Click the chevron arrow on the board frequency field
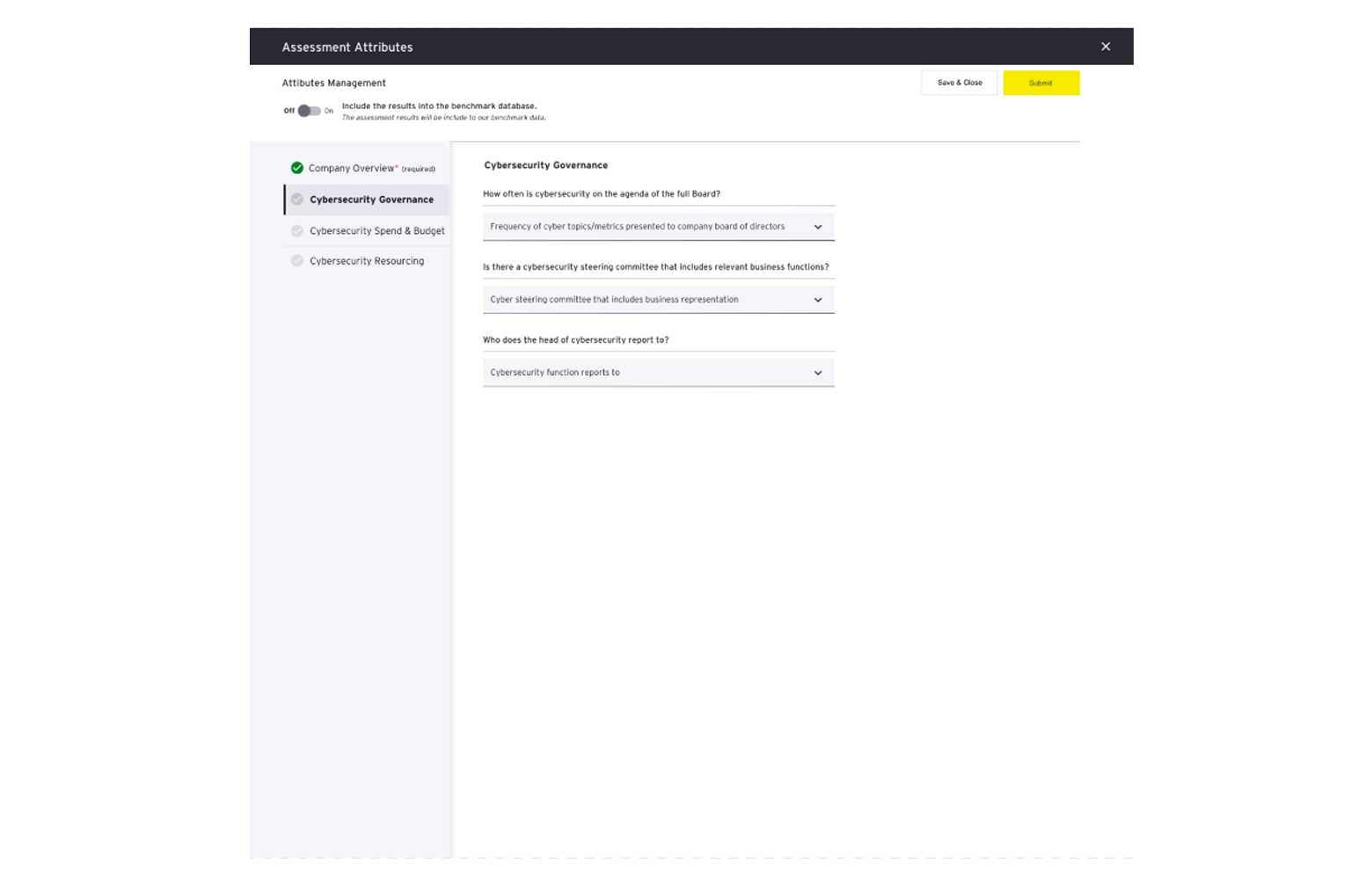 818,227
